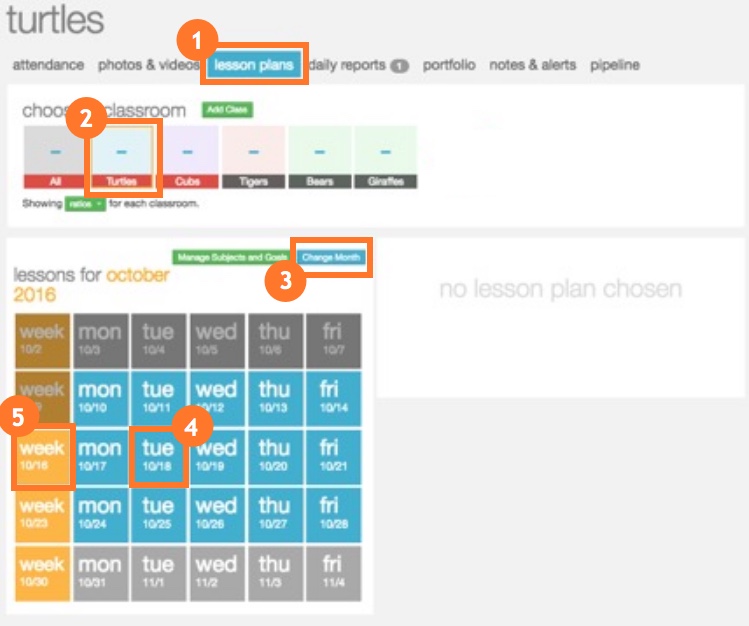Pick the Bears classroom tile

point(319,157)
